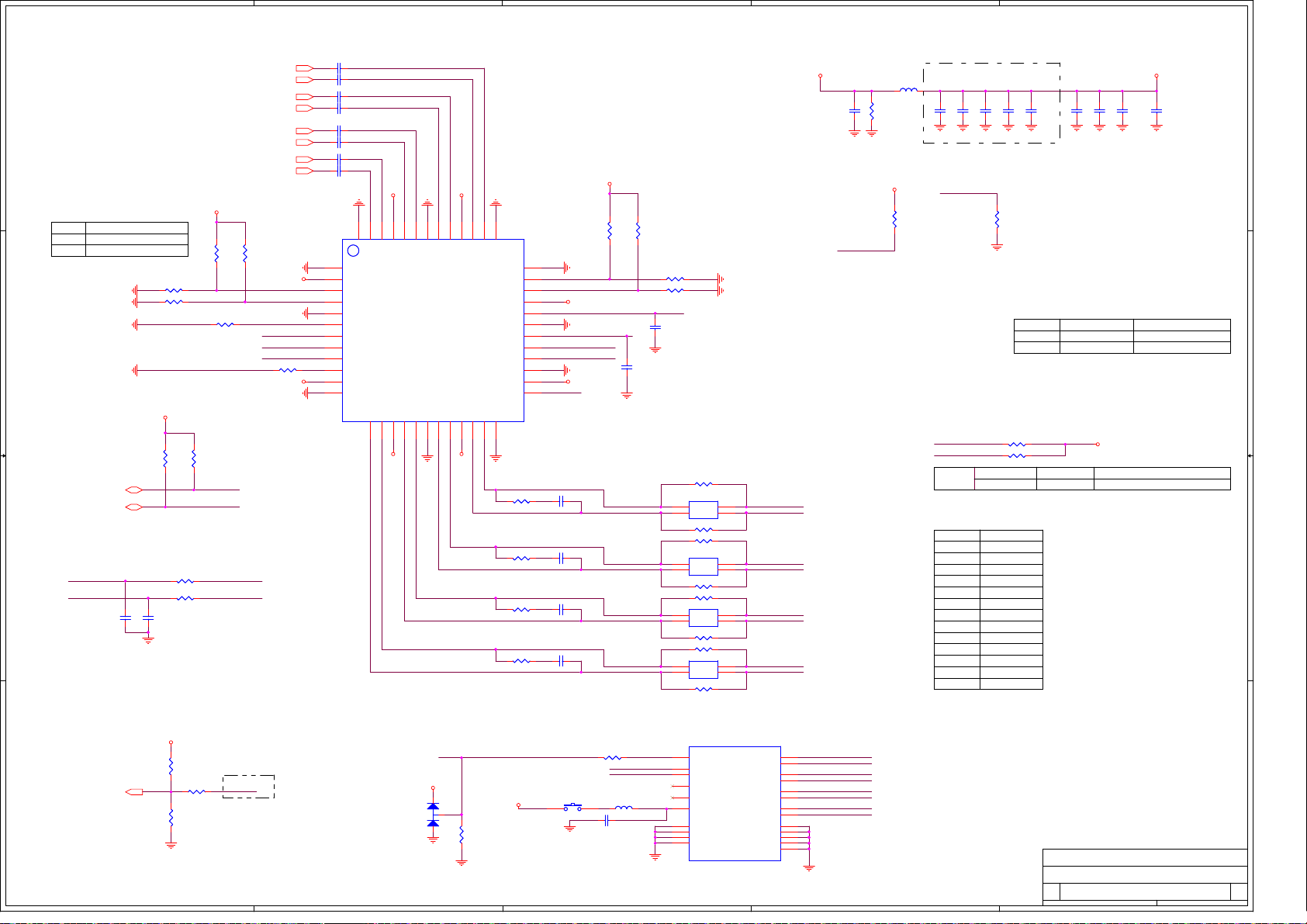
Task: Select the topmost input port of the eight-port group
Action: tap(304, 68)
